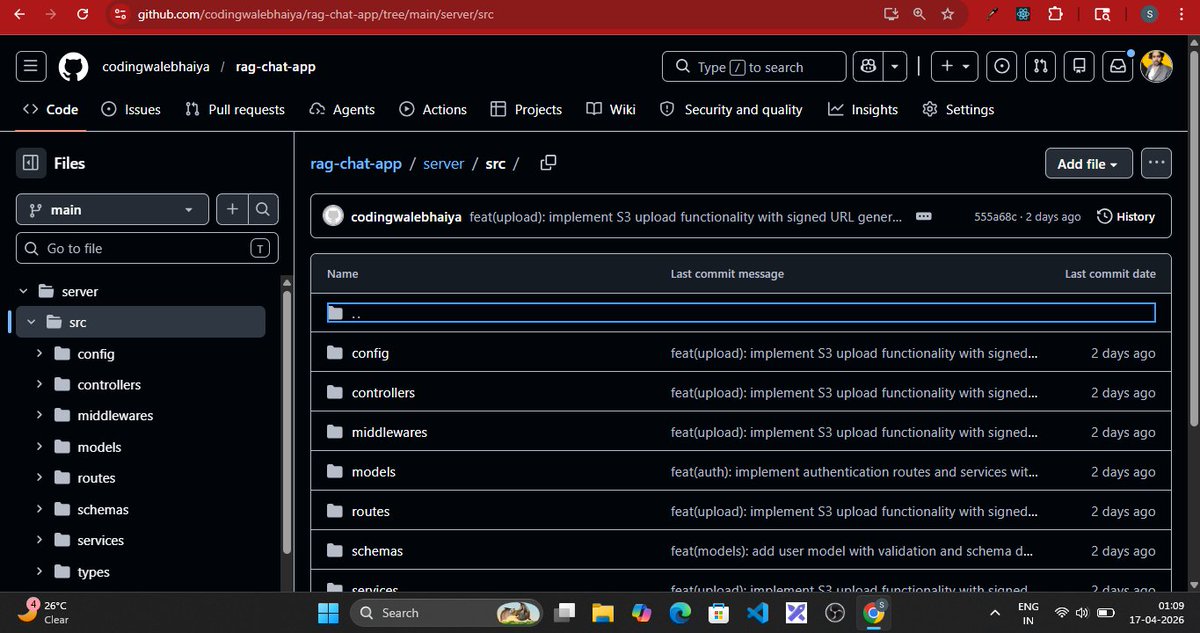Open the three-dot more options button
The height and width of the screenshot is (633, 1200).
point(1156,163)
